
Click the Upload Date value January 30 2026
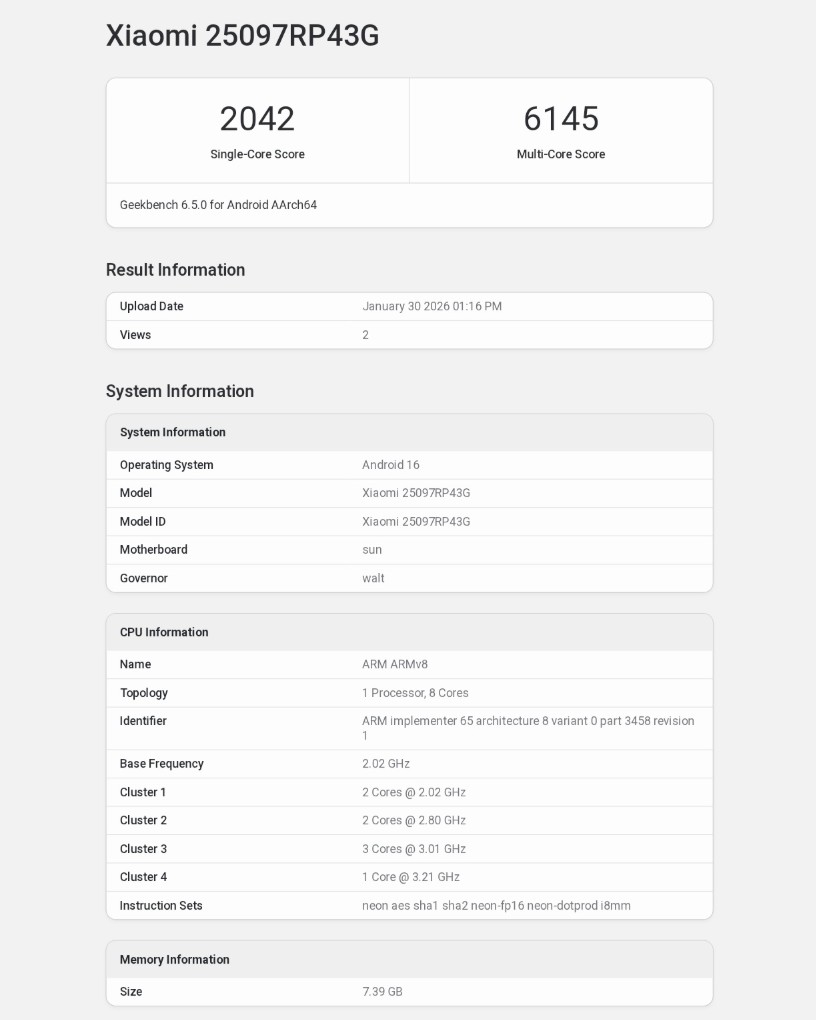[x=432, y=307]
